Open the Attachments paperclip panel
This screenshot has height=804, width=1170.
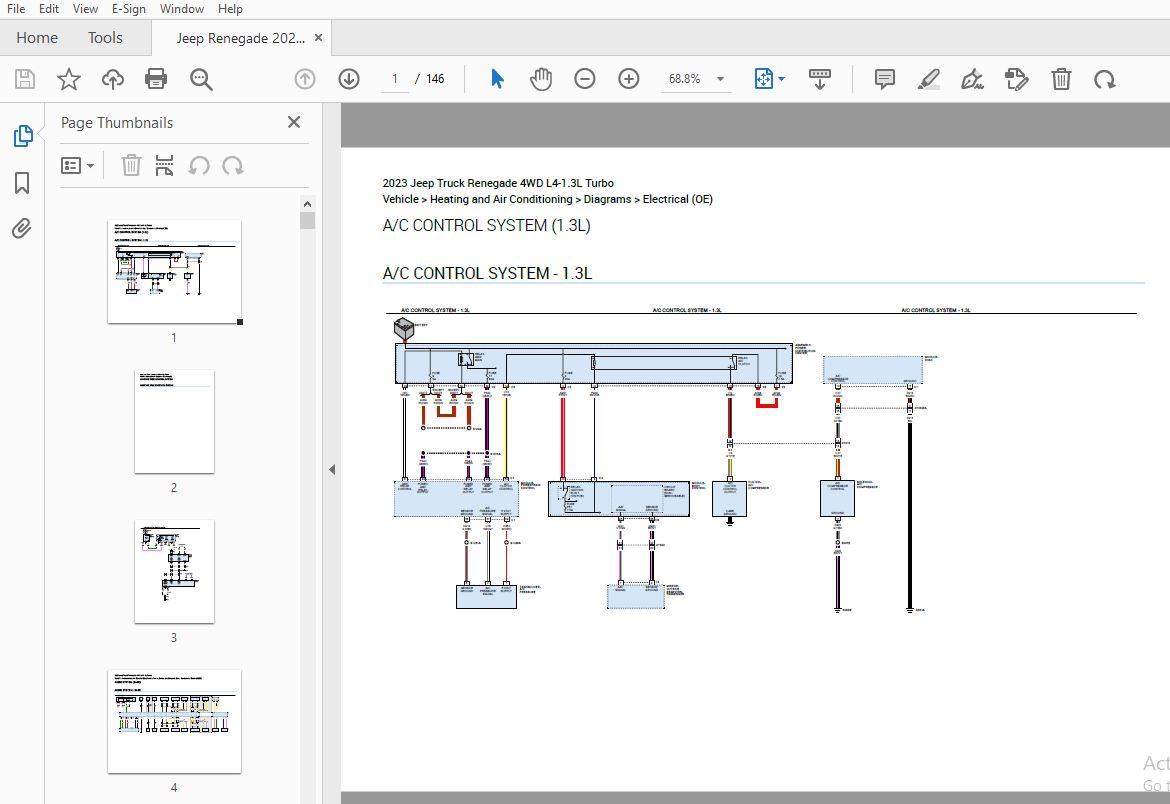click(22, 228)
